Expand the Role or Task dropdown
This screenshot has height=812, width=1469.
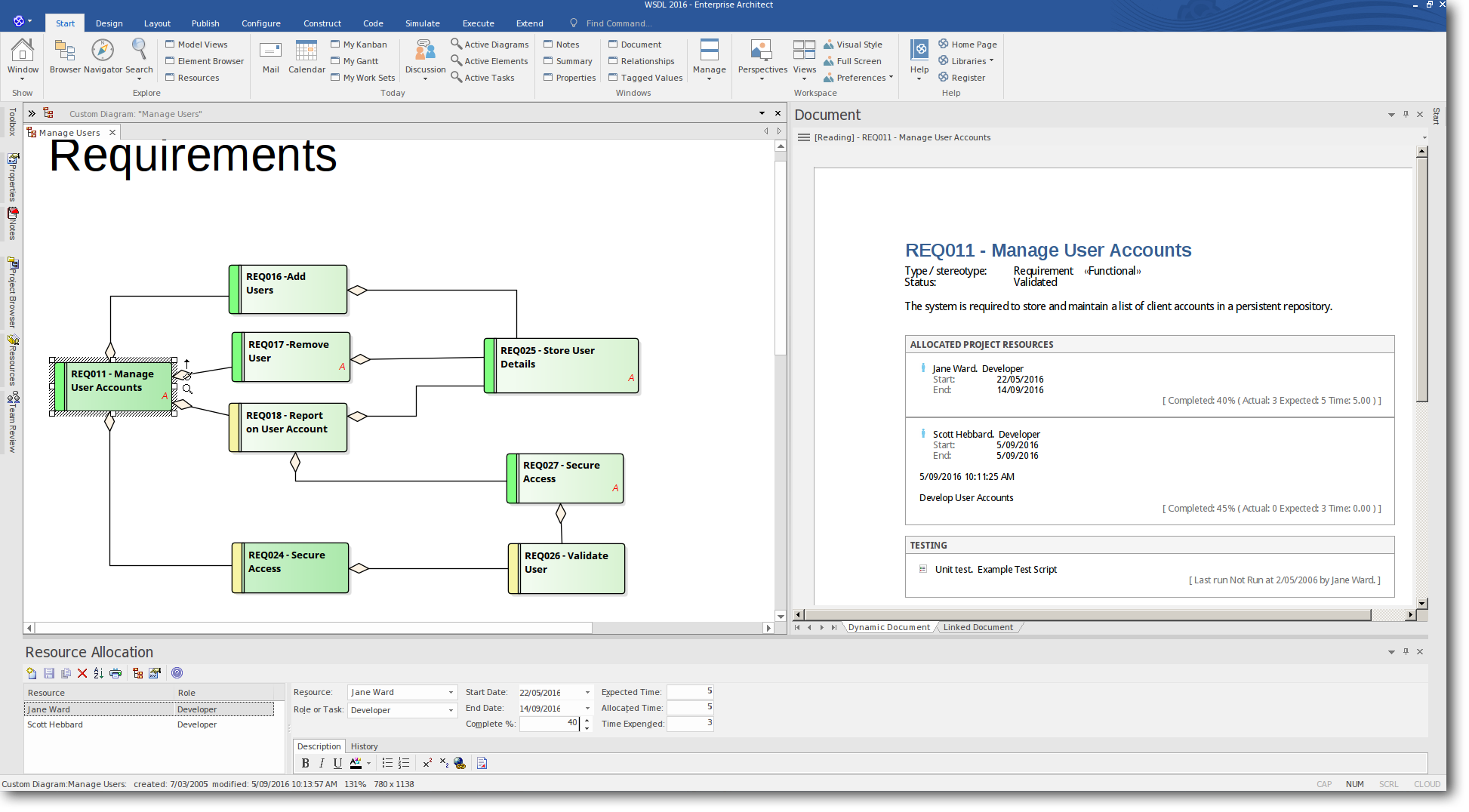pyautogui.click(x=451, y=710)
